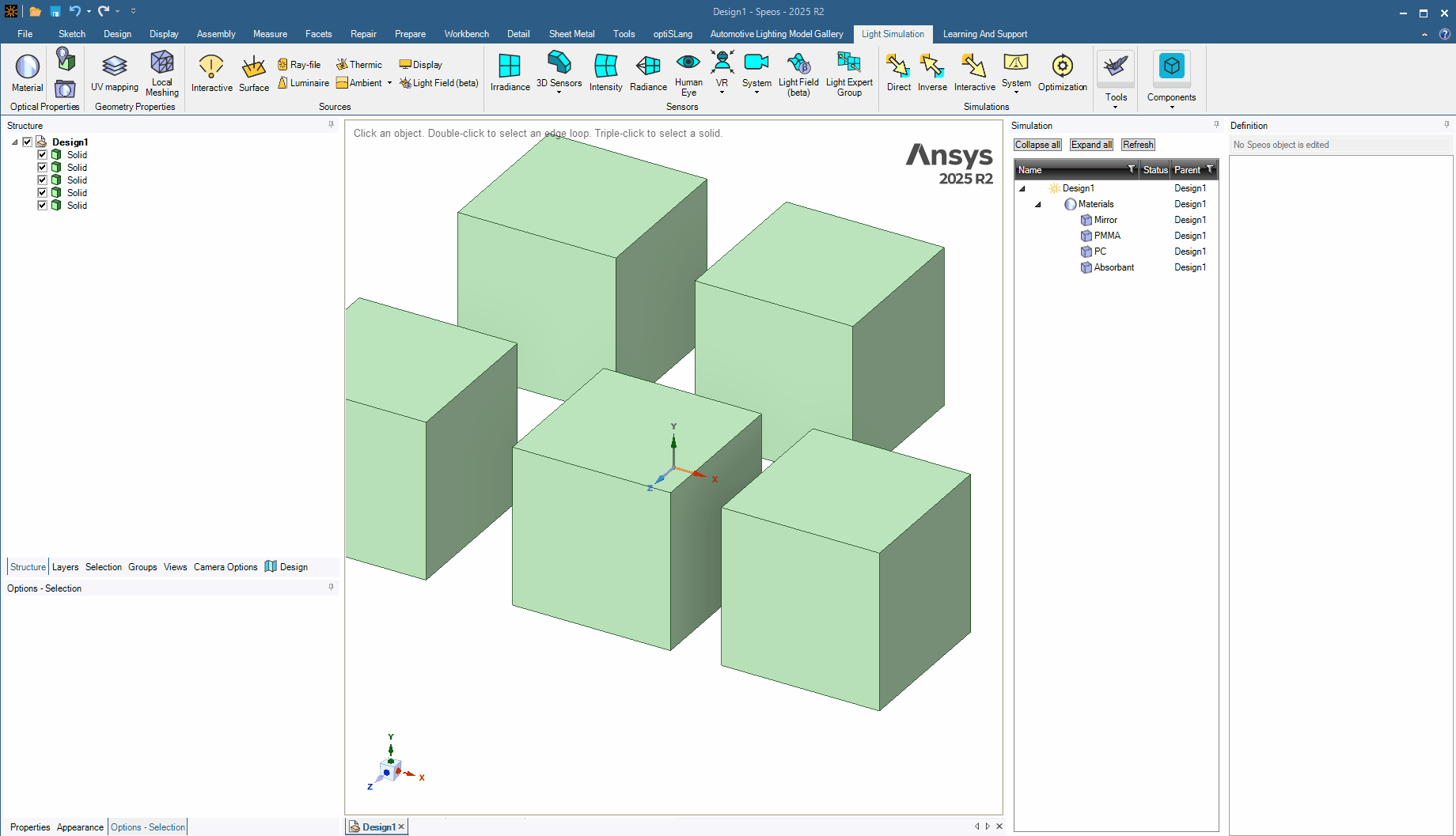
Task: Create a Radiance sensor
Action: pos(648,73)
